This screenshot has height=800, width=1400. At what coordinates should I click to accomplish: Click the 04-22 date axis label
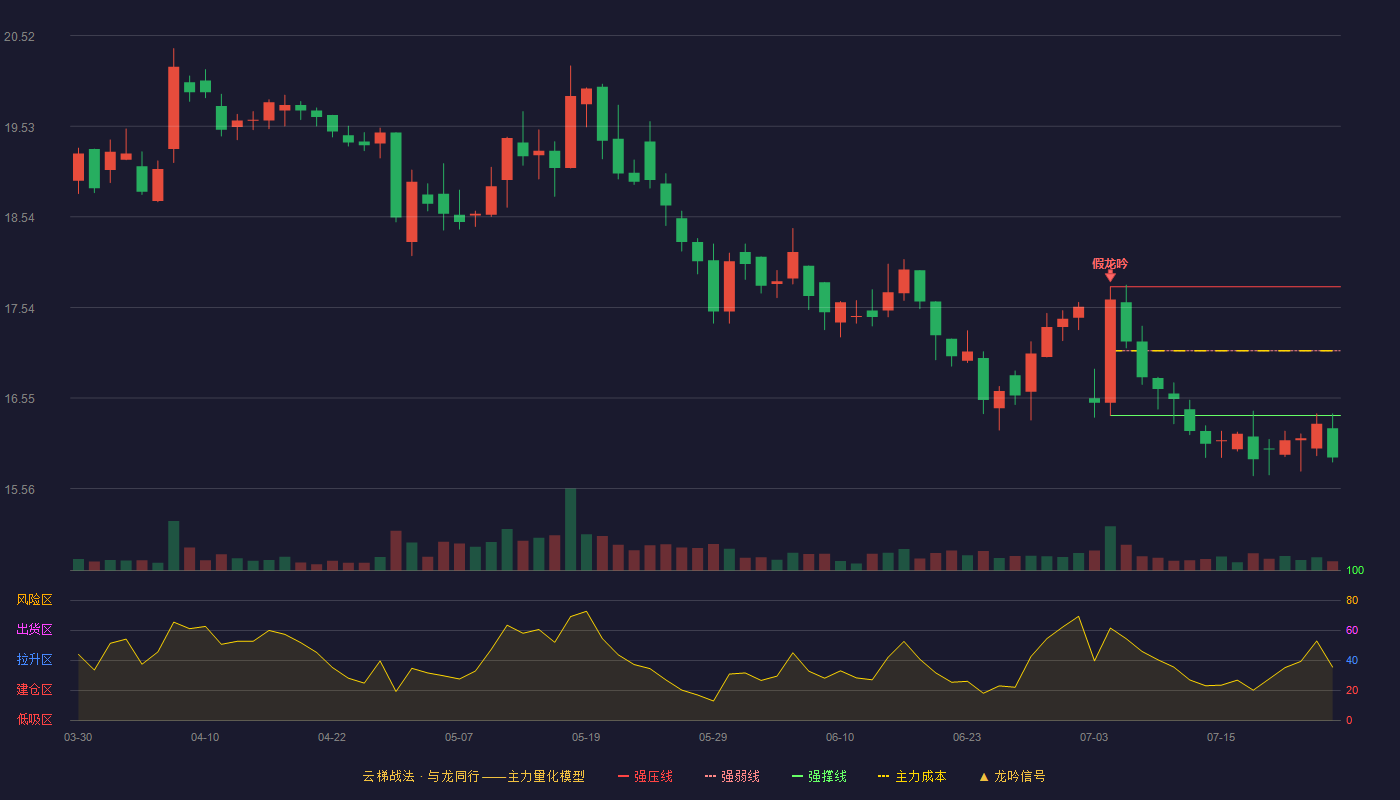point(332,737)
